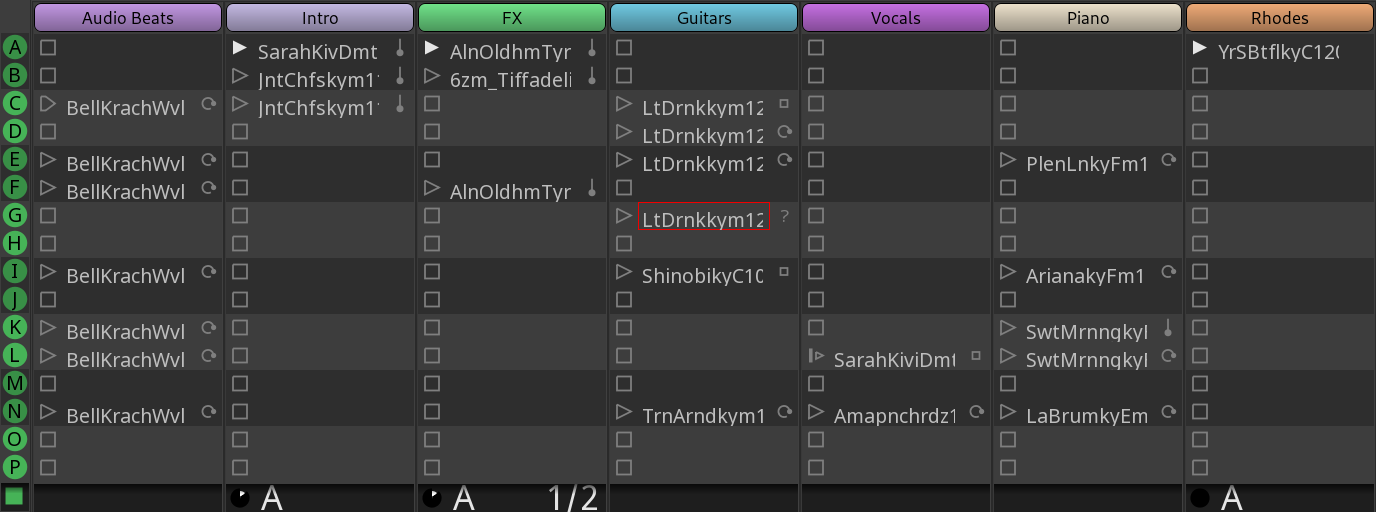1376x512 pixels.
Task: Trigger the SarahKiviDmt clip in Vocals
Action: [x=816, y=356]
